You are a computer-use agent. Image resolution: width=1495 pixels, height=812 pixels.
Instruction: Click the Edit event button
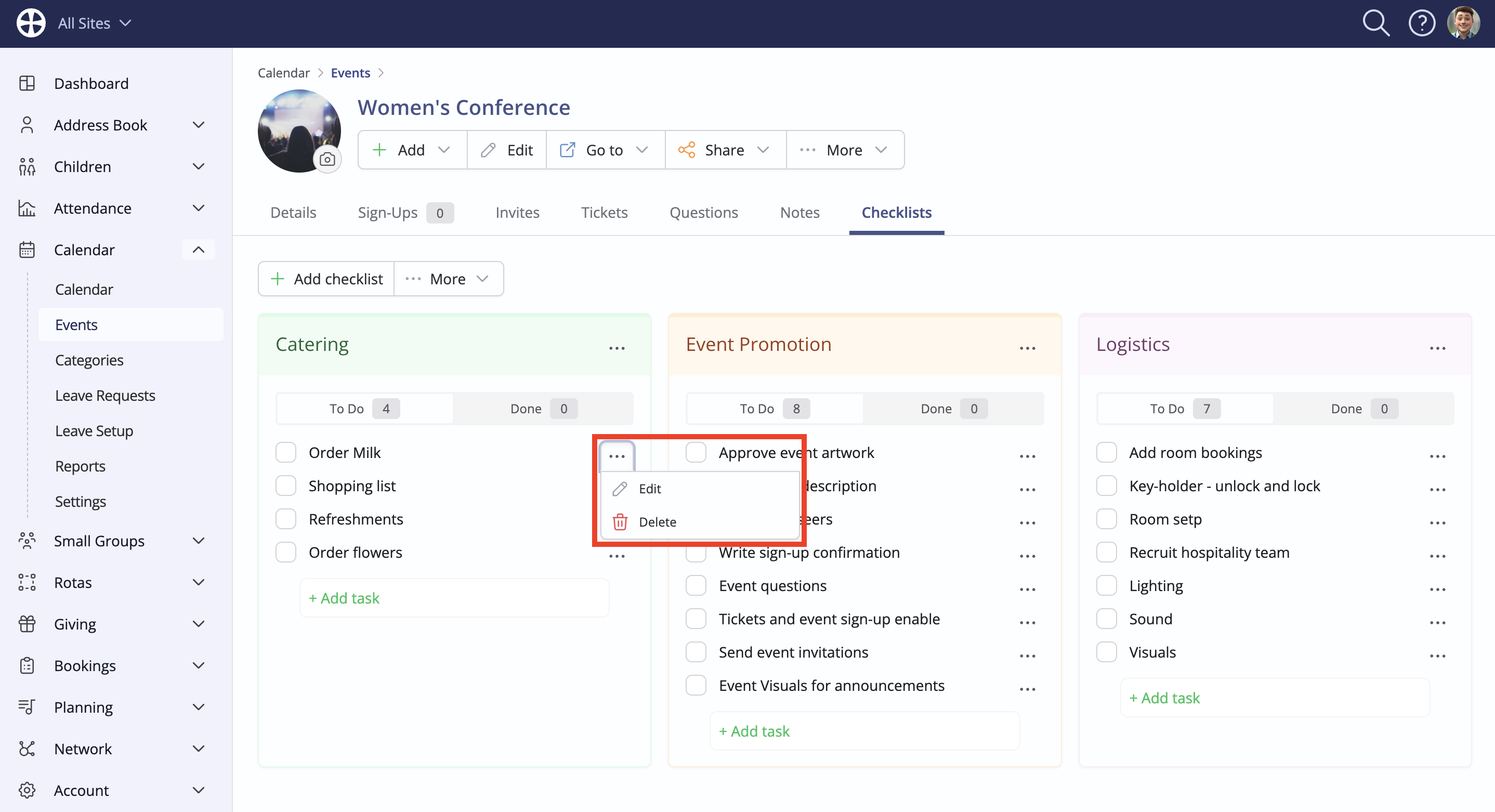[507, 150]
